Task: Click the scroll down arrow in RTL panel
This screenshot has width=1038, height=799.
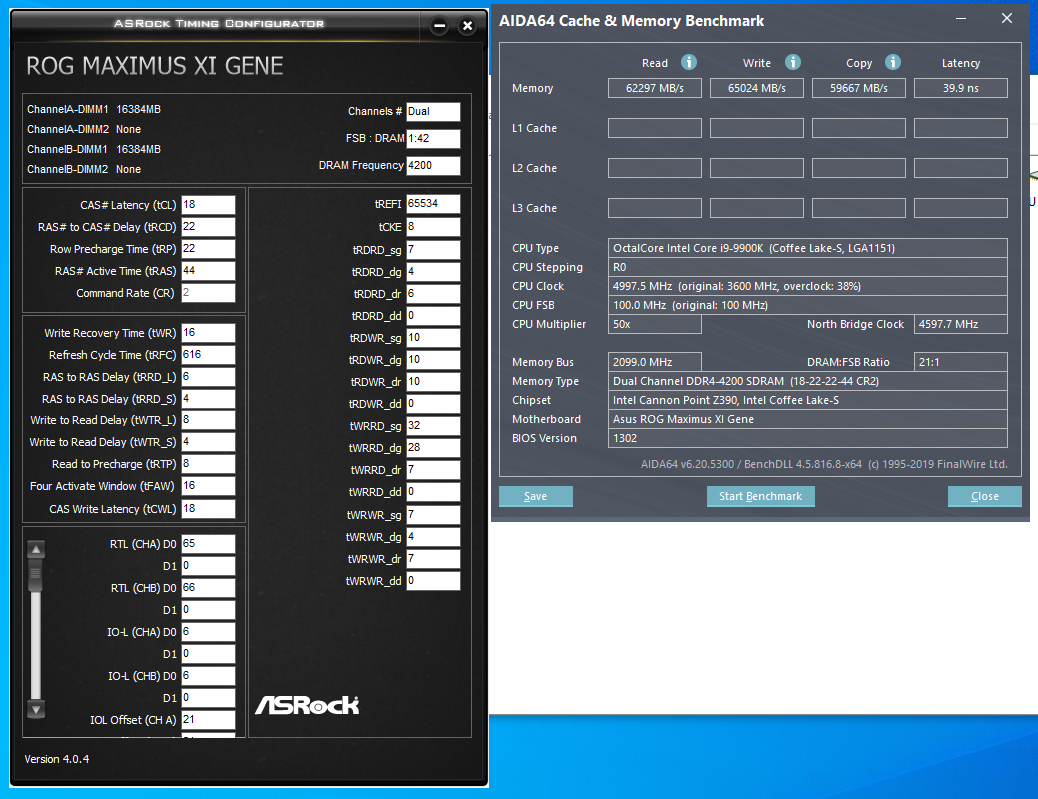Action: 36,710
